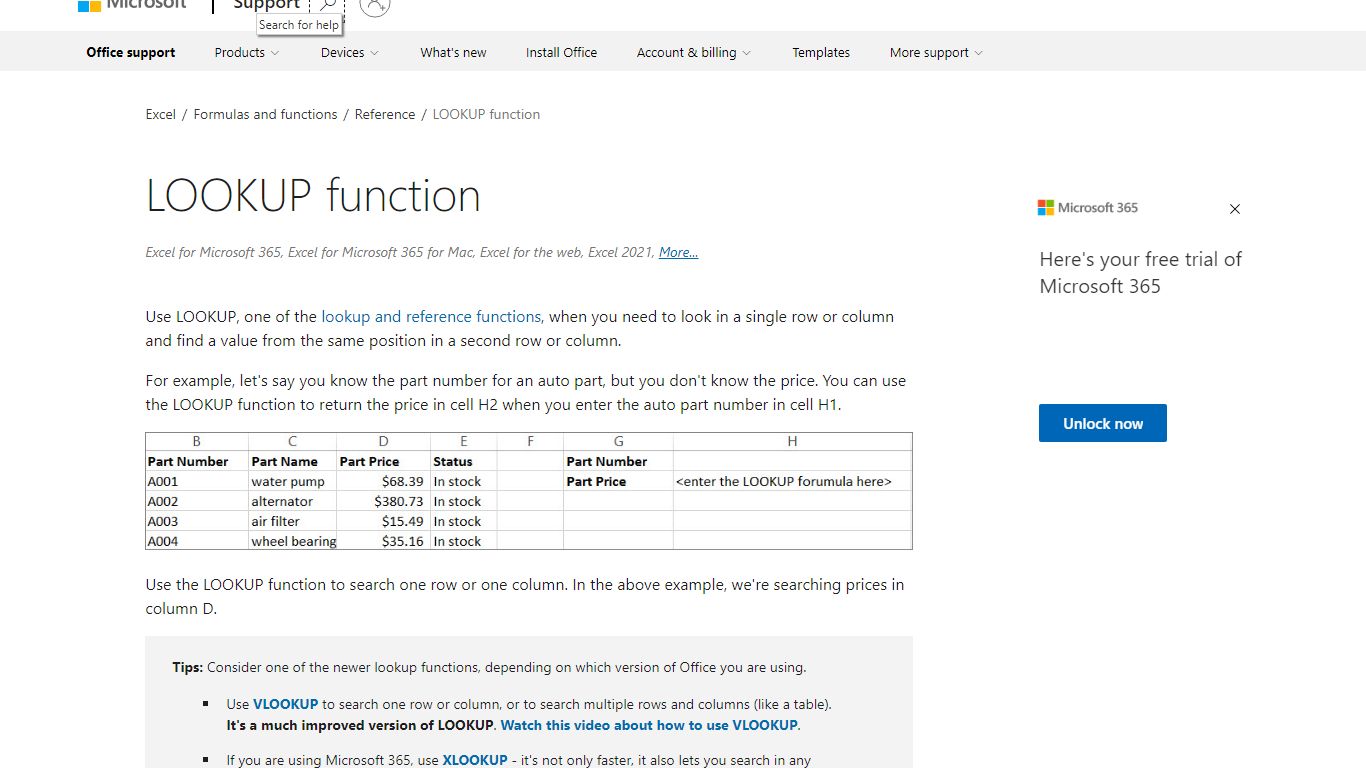Click the Unlock now button

(x=1102, y=423)
